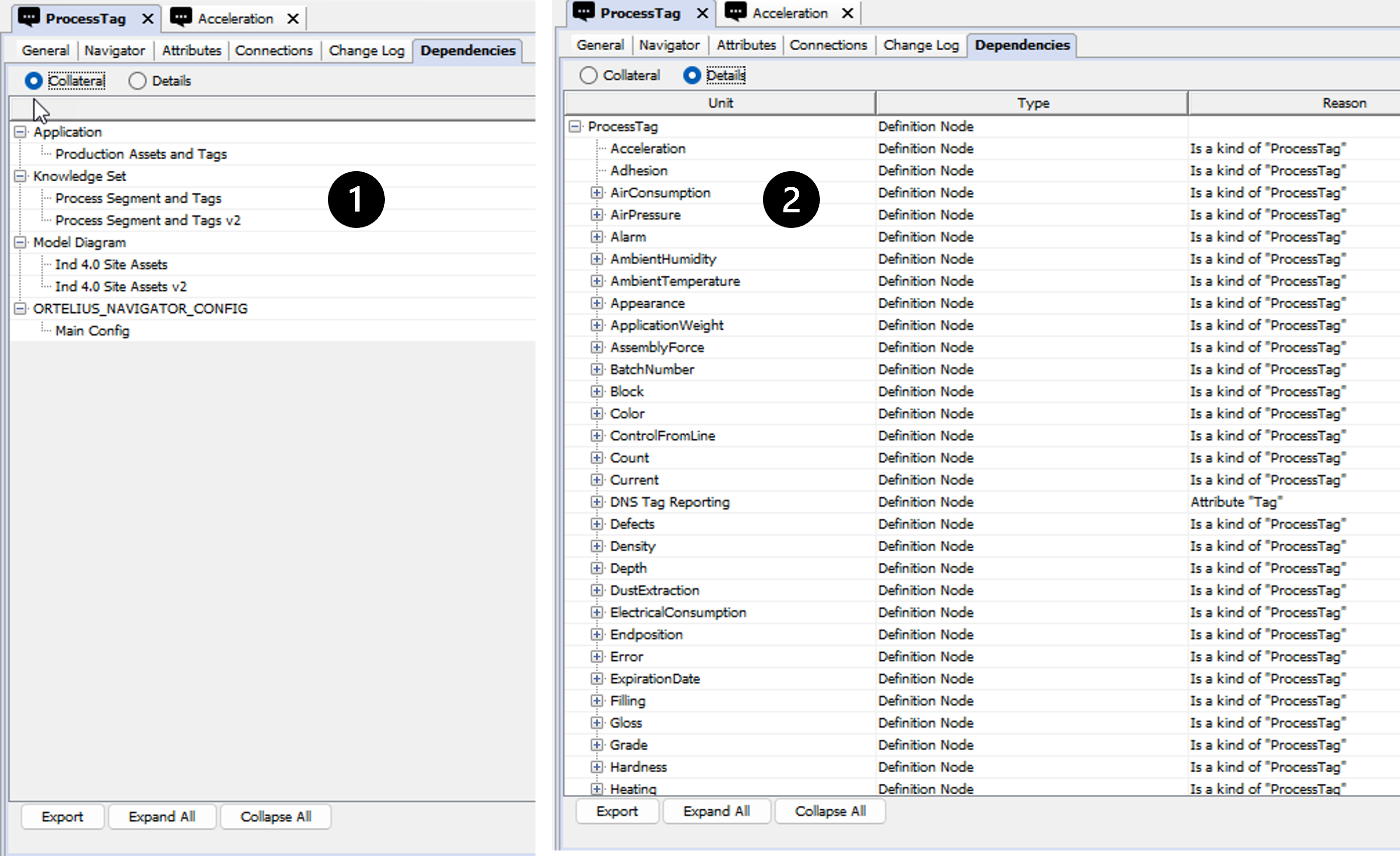Expand the AirConsumption node

pos(597,193)
